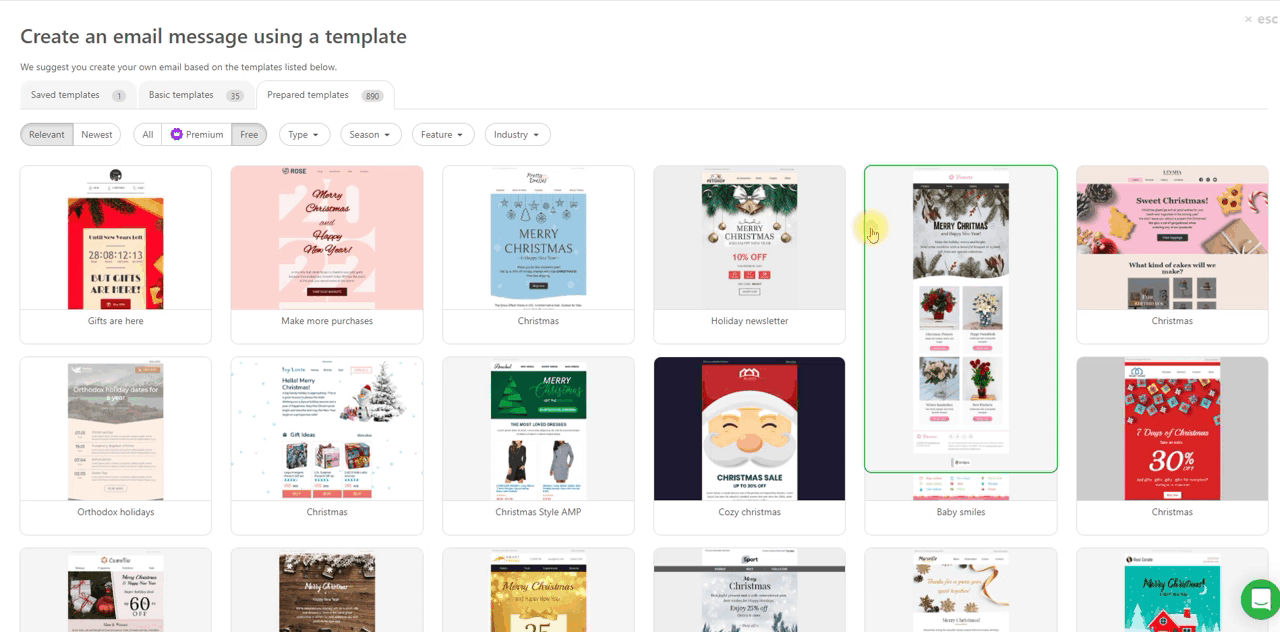Filter by Premium templates

coord(197,134)
